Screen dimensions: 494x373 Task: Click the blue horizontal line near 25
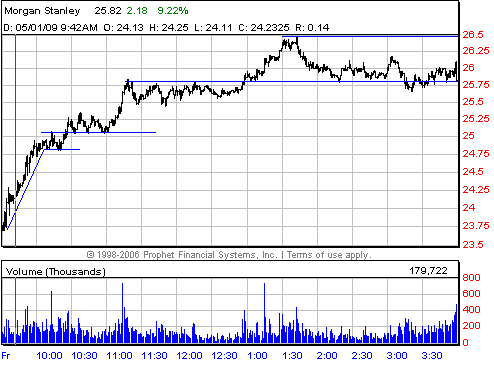98,132
